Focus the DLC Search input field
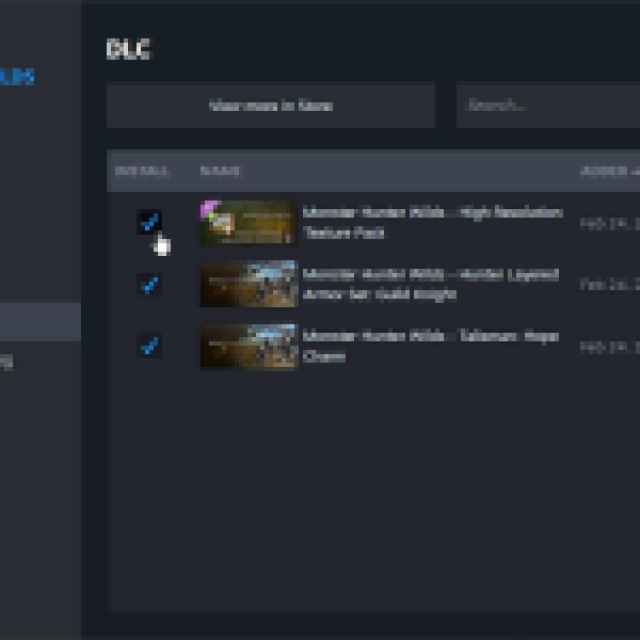The height and width of the screenshot is (640, 640). coord(545,105)
